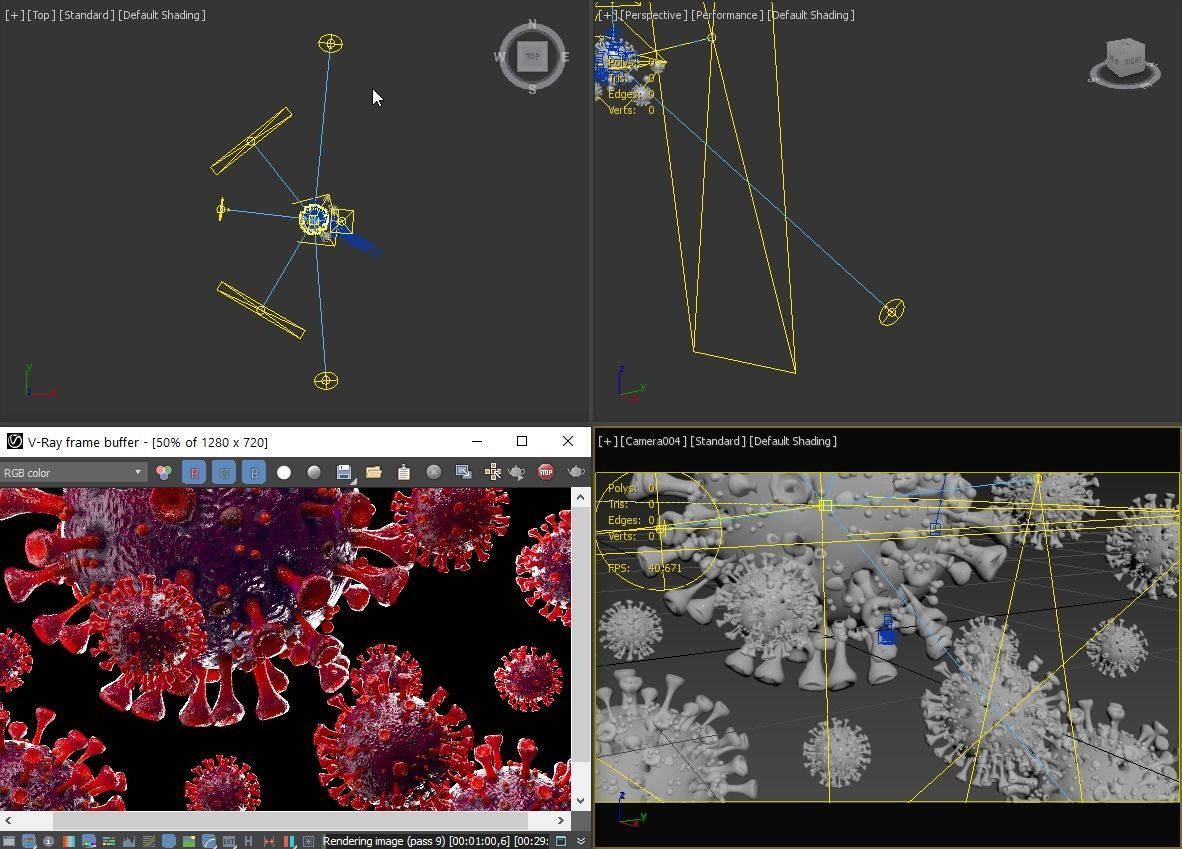Toggle ICC curve correction icon

[x=209, y=841]
